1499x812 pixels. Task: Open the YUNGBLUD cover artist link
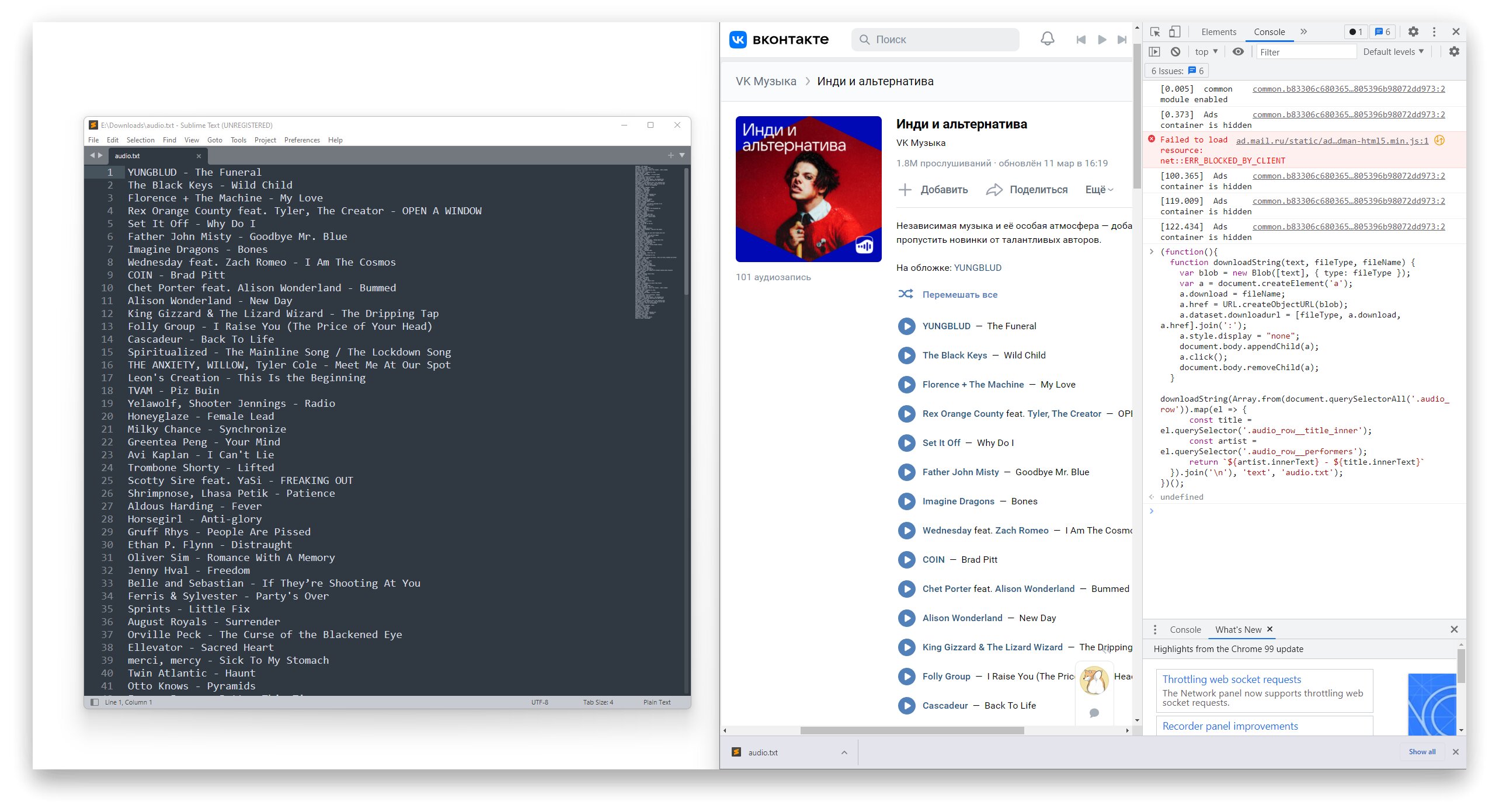pos(978,267)
